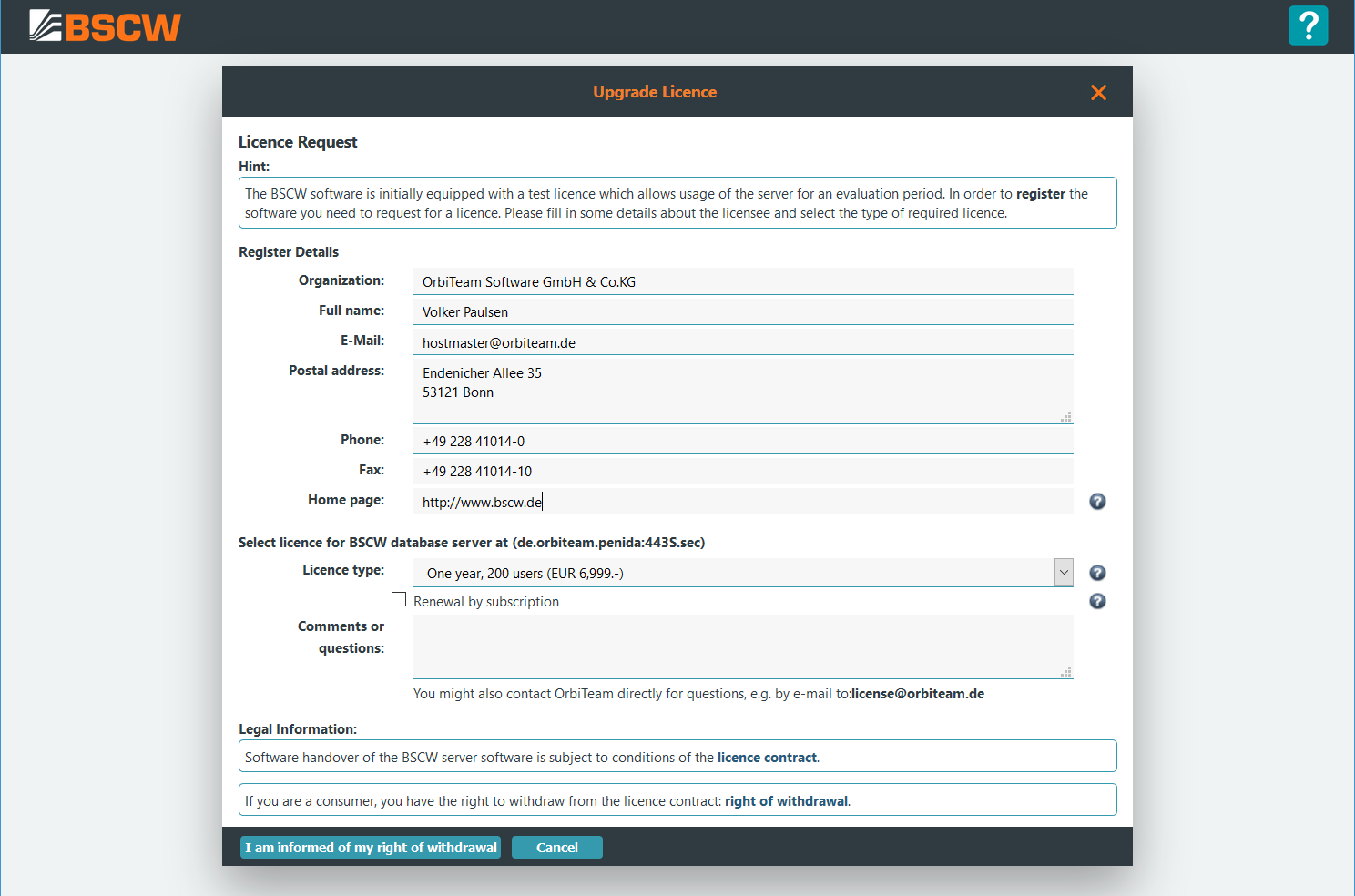Close the Upgrade Licence dialog with X
This screenshot has width=1355, height=896.
pyautogui.click(x=1098, y=92)
